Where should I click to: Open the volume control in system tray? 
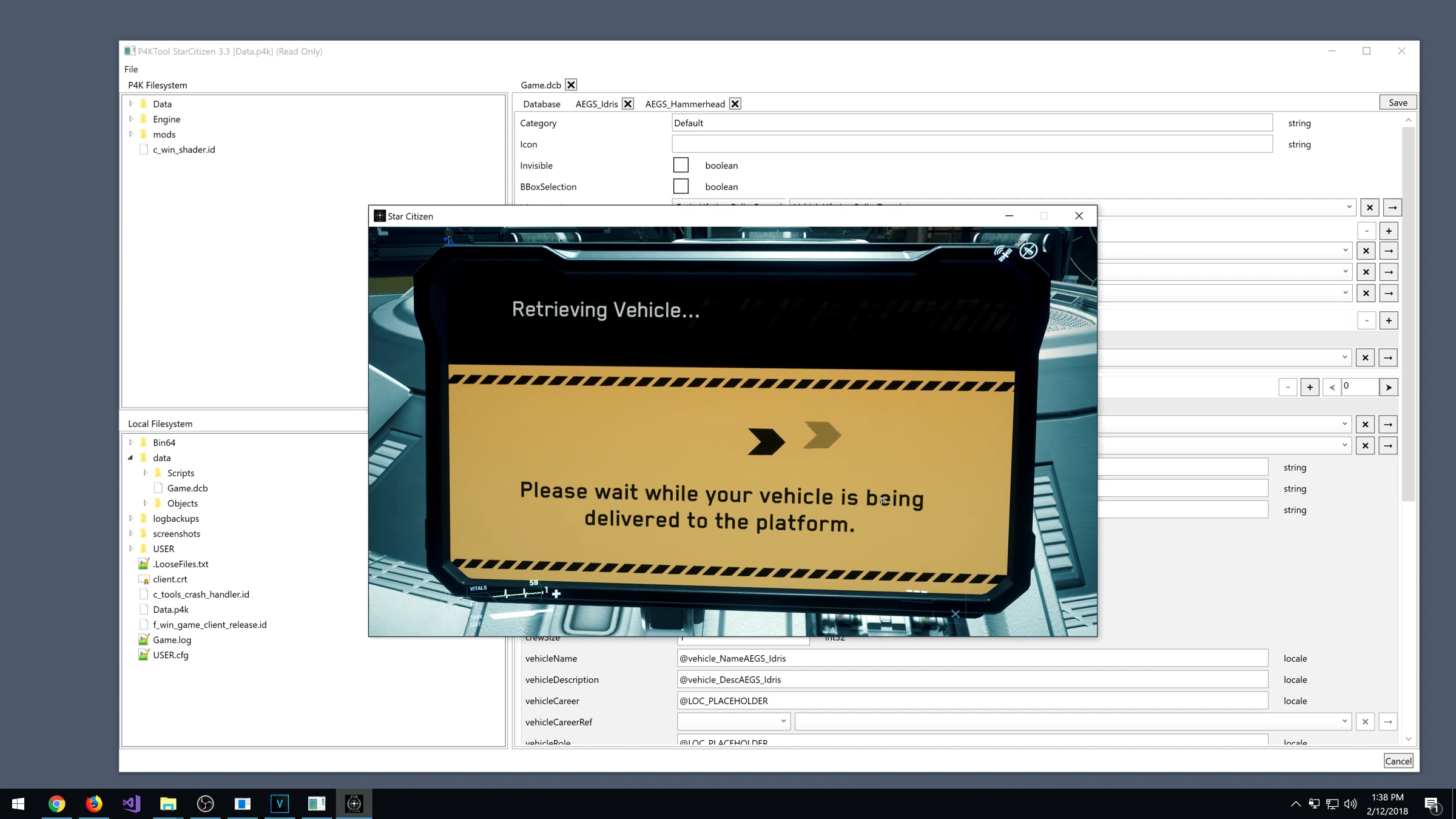point(1350,804)
